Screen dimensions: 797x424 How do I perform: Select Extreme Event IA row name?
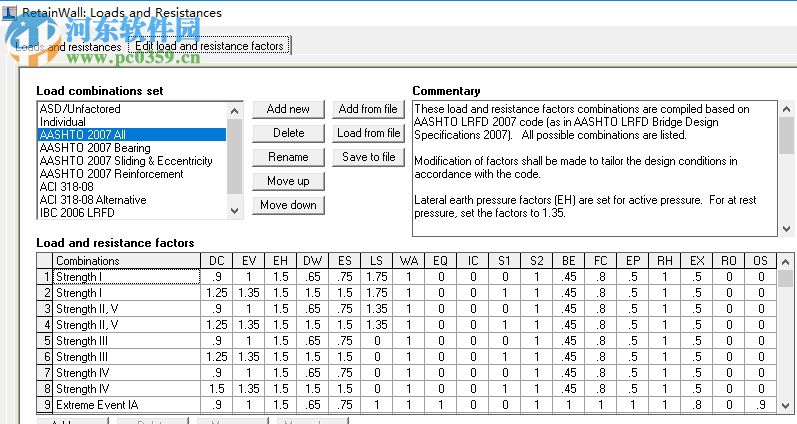[127, 405]
